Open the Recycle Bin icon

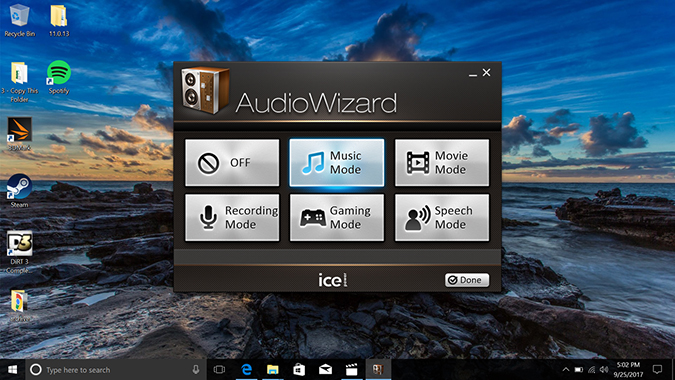click(x=19, y=20)
